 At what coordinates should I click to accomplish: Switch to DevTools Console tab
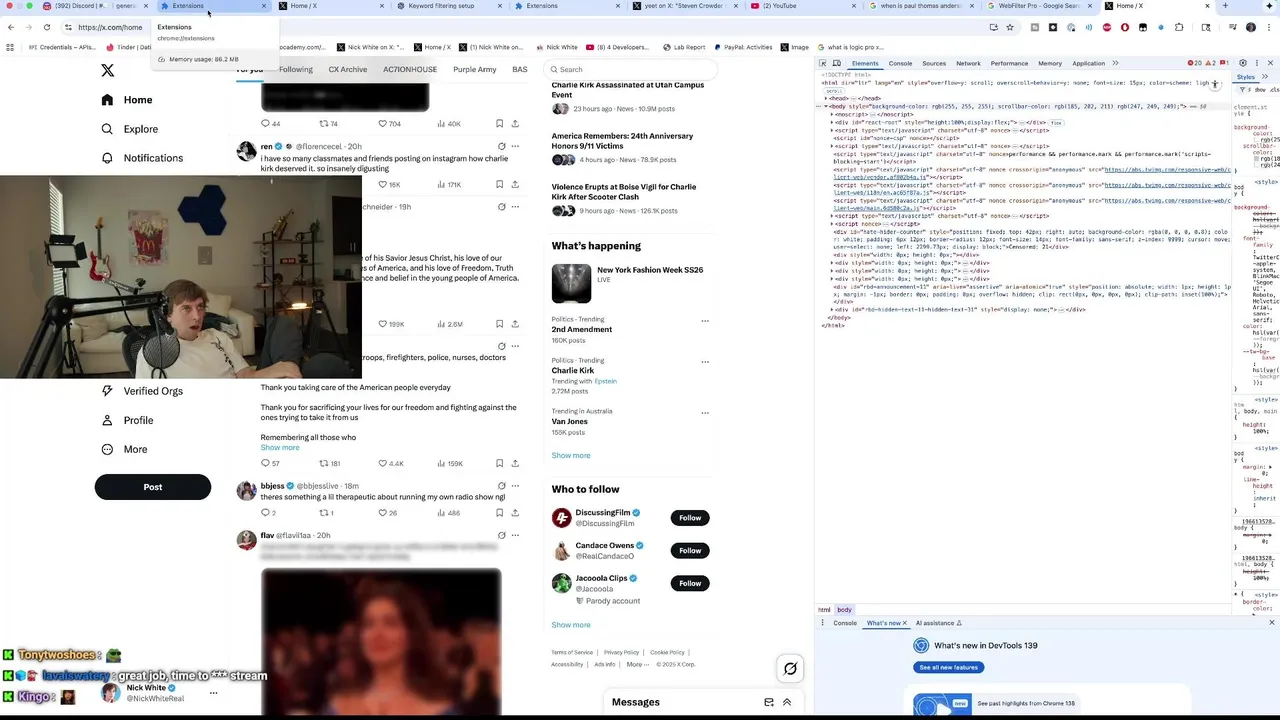click(x=900, y=63)
